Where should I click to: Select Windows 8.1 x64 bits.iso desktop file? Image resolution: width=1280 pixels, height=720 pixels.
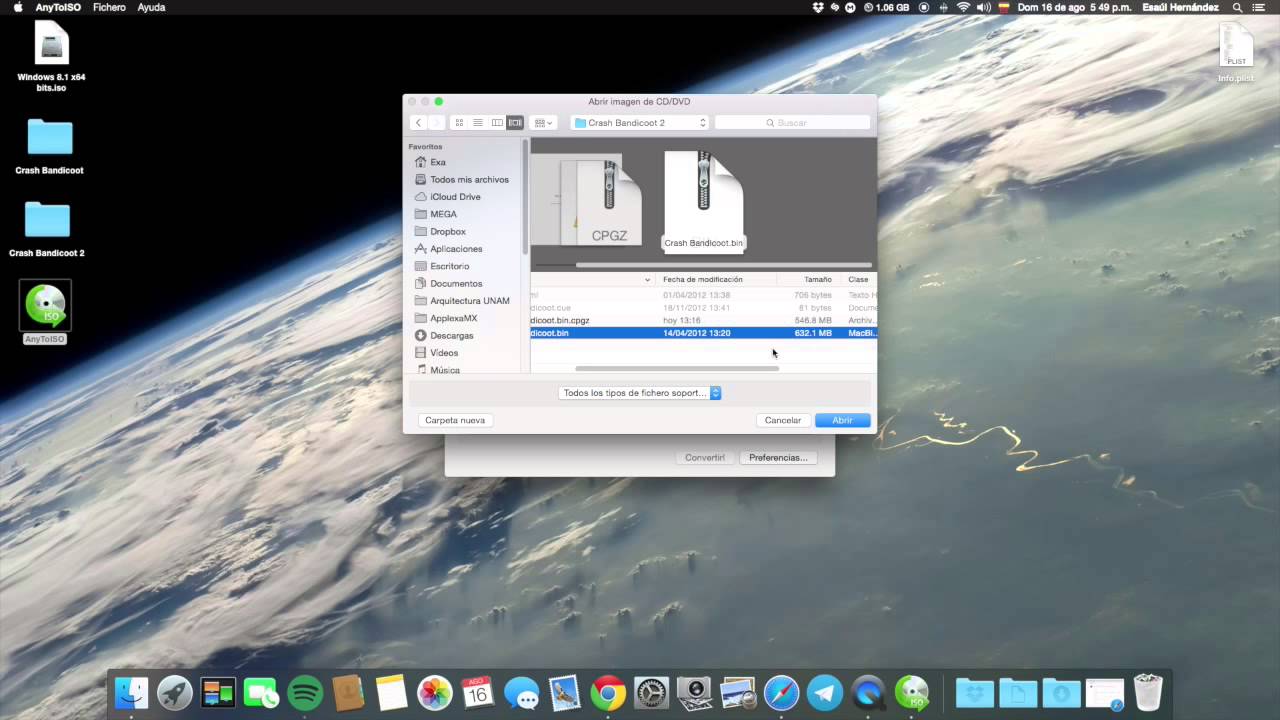click(x=51, y=56)
